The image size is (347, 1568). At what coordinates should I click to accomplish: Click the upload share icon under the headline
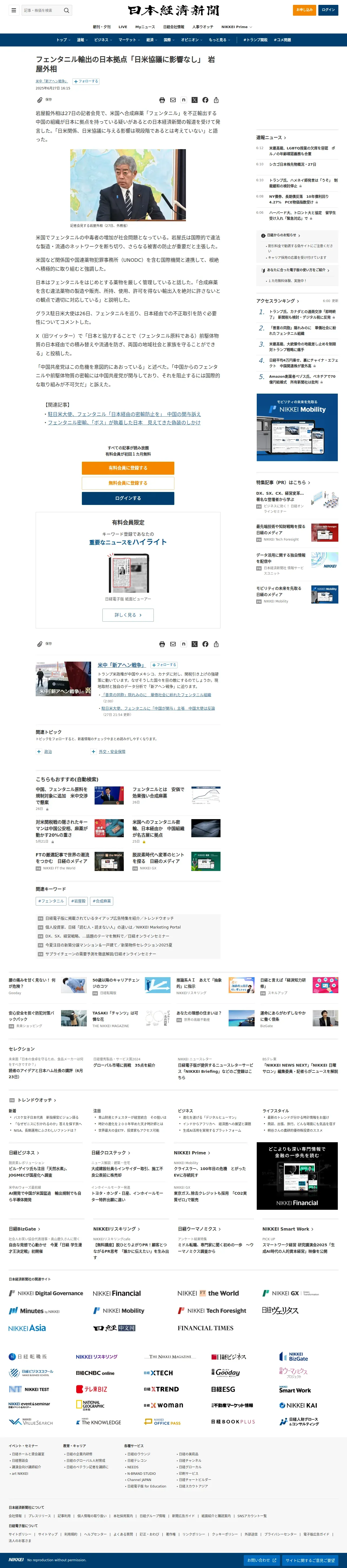(x=216, y=100)
